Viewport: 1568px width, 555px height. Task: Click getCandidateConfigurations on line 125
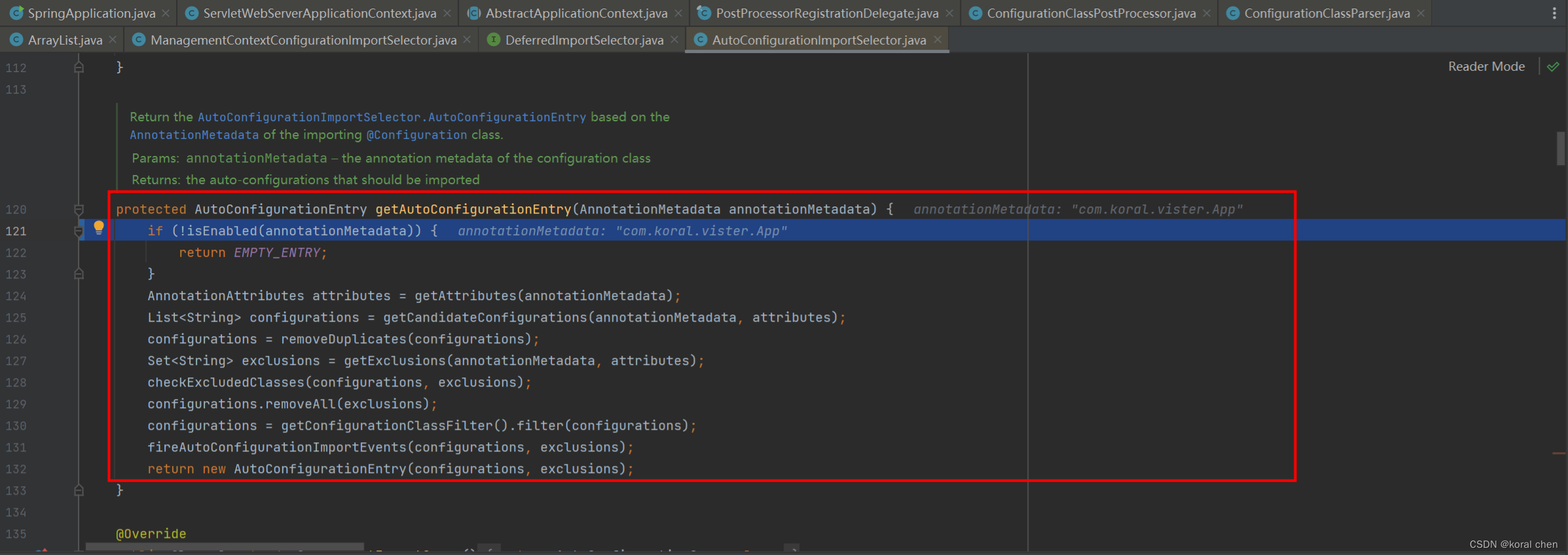[485, 318]
